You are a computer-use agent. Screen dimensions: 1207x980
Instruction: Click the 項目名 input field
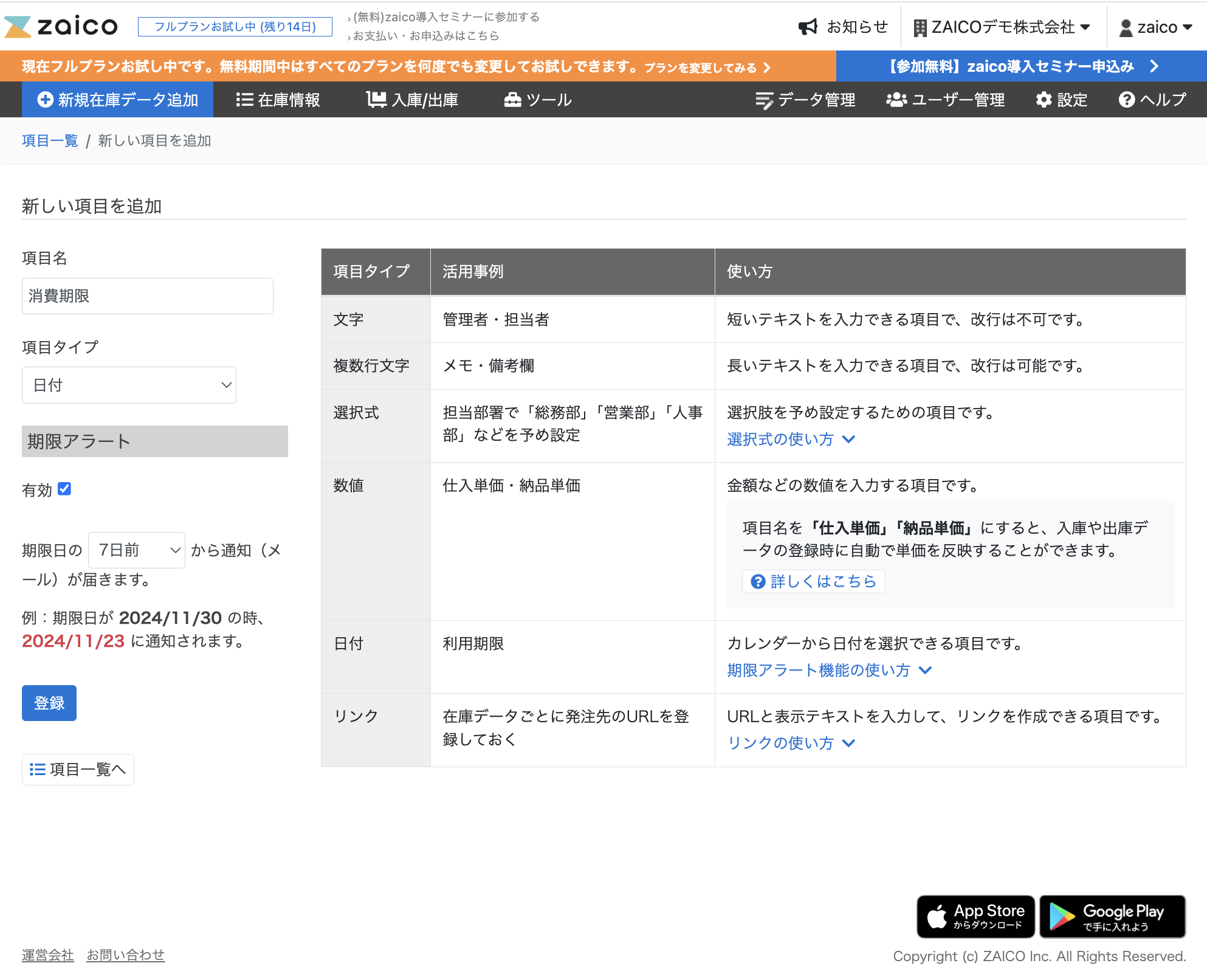148,296
